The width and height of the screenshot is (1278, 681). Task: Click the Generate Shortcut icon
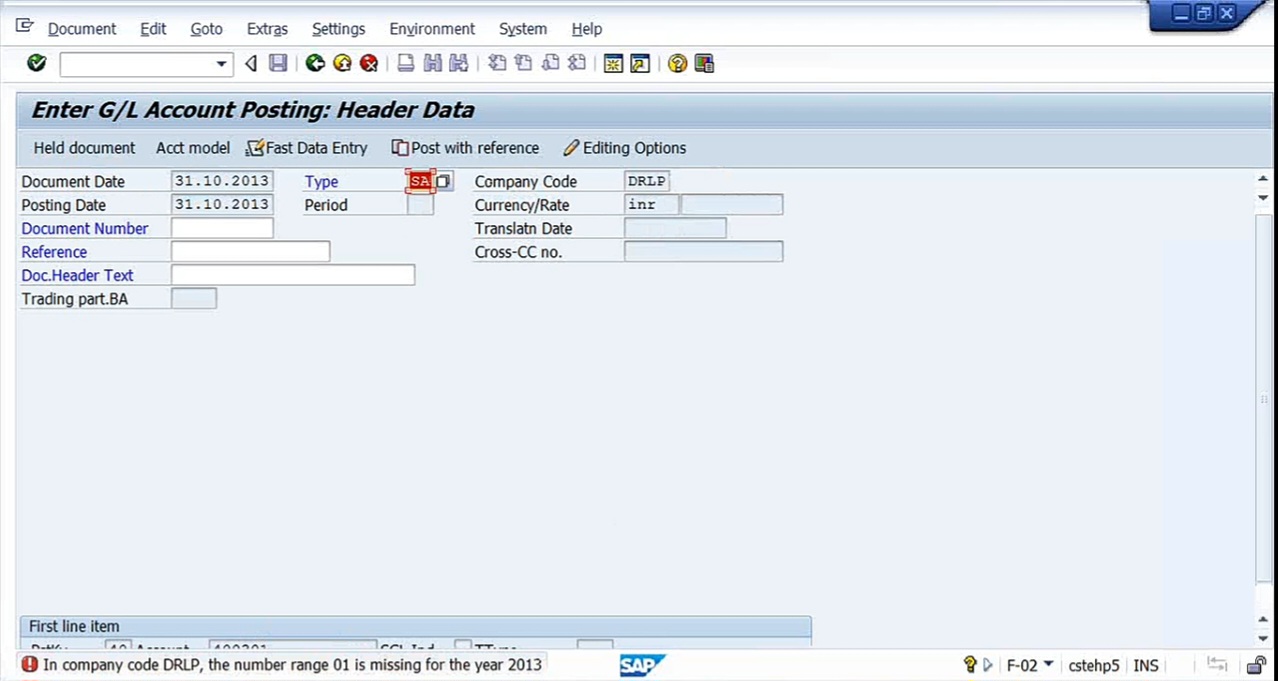640,64
